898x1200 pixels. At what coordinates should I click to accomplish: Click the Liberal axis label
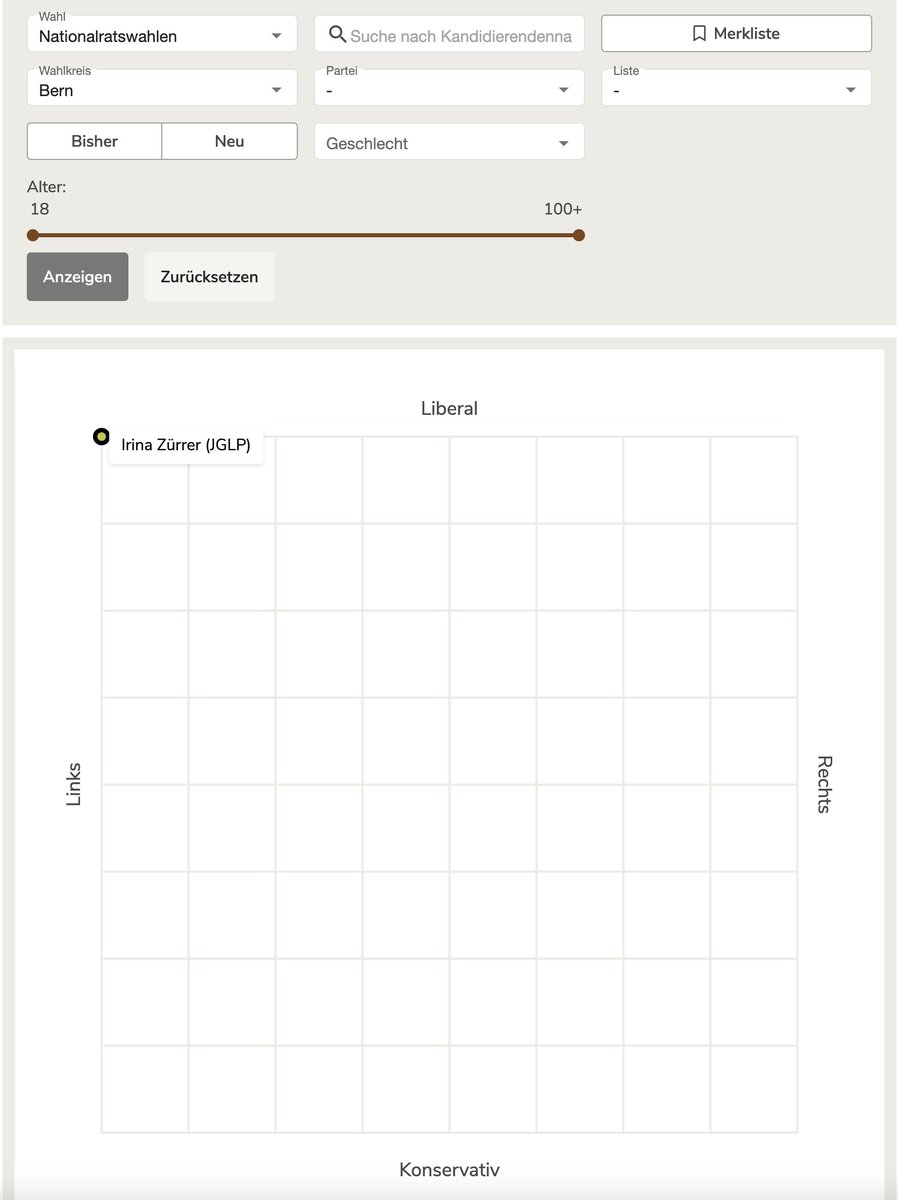point(449,408)
